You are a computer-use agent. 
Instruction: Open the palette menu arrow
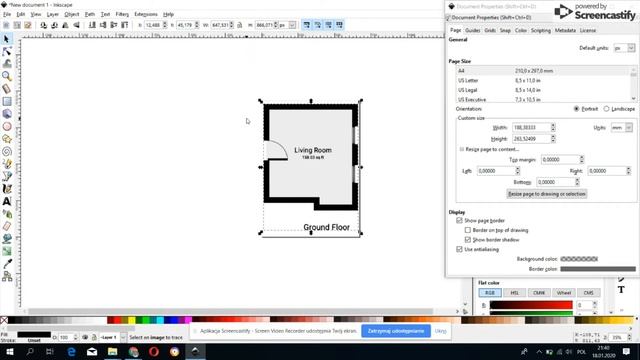pos(636,319)
